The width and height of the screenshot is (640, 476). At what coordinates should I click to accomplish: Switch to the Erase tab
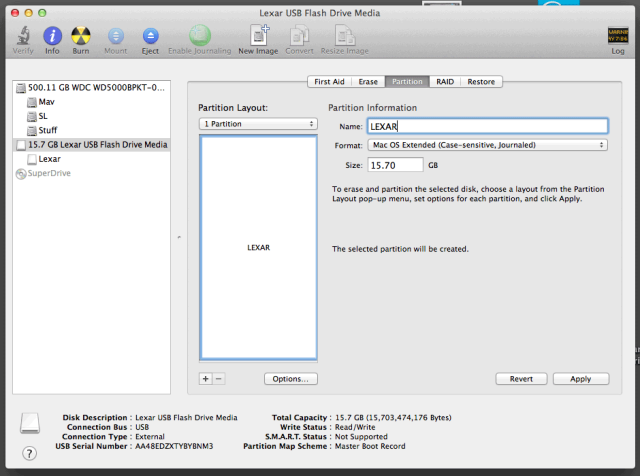coord(368,82)
